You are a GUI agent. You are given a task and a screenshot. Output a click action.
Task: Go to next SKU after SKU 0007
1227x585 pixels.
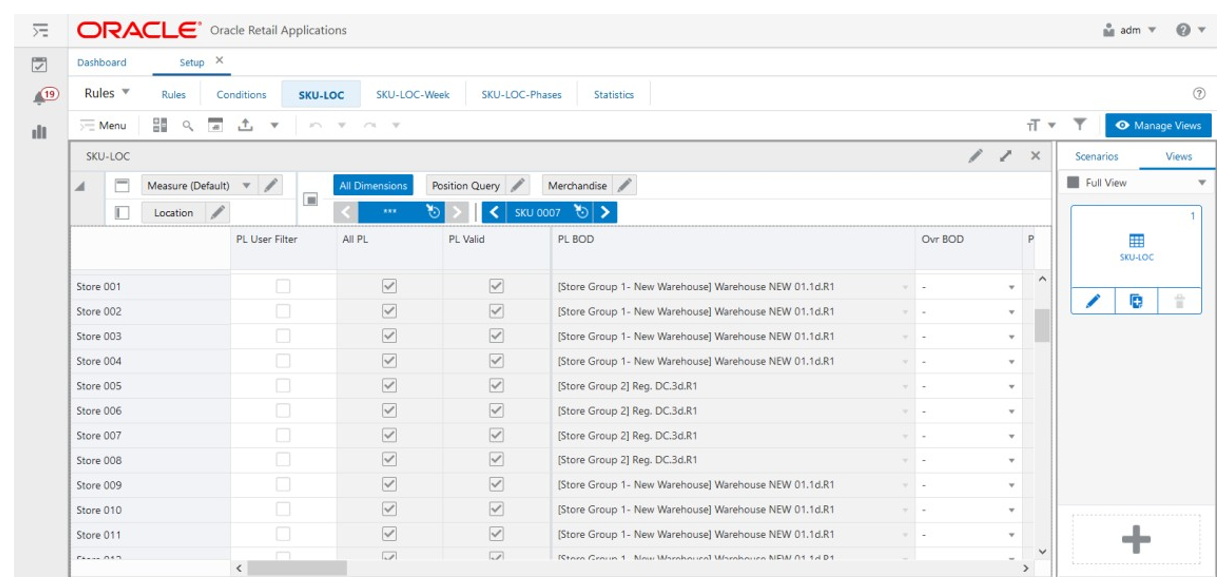(606, 212)
